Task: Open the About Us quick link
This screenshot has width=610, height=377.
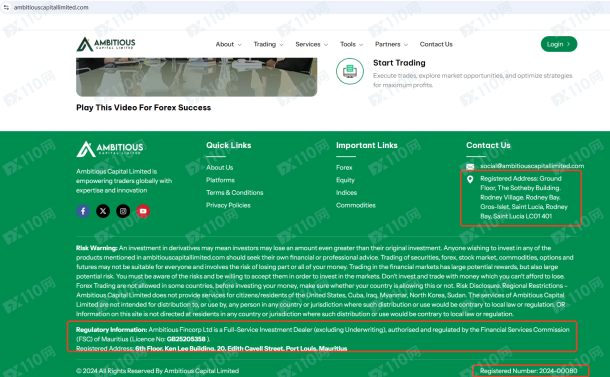Action: coord(219,167)
